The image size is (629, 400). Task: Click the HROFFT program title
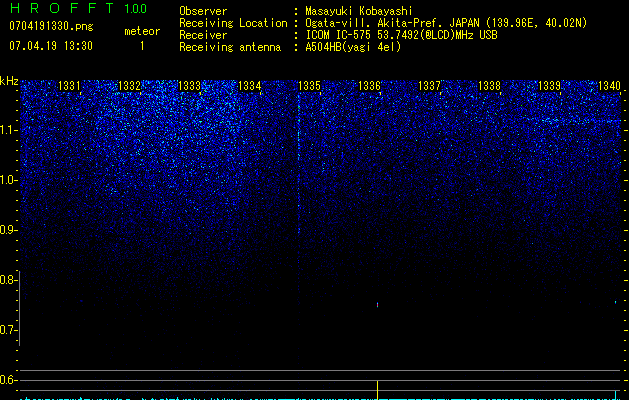[x=62, y=8]
